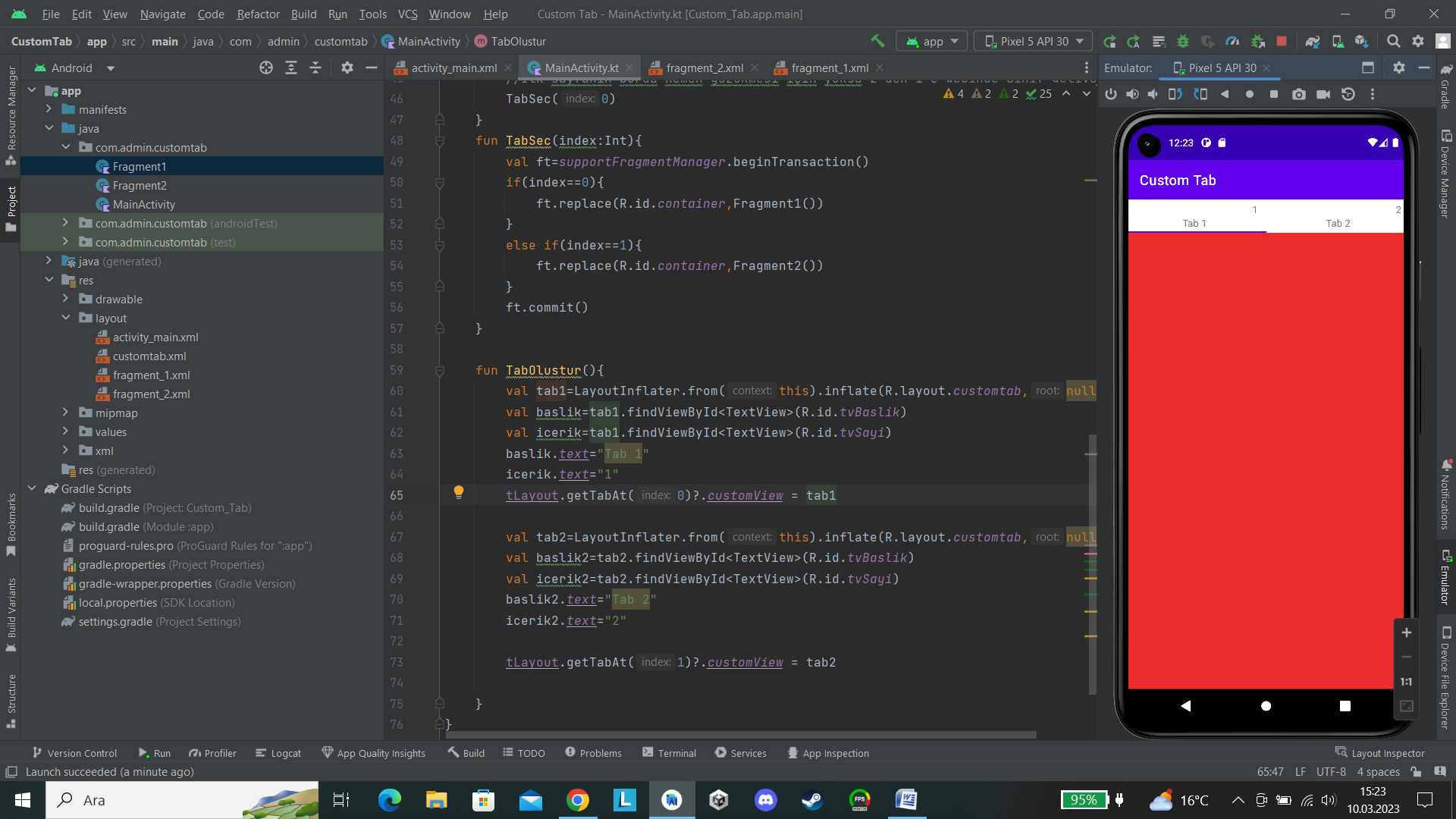Open IDE settings with the gear icon

[1417, 41]
